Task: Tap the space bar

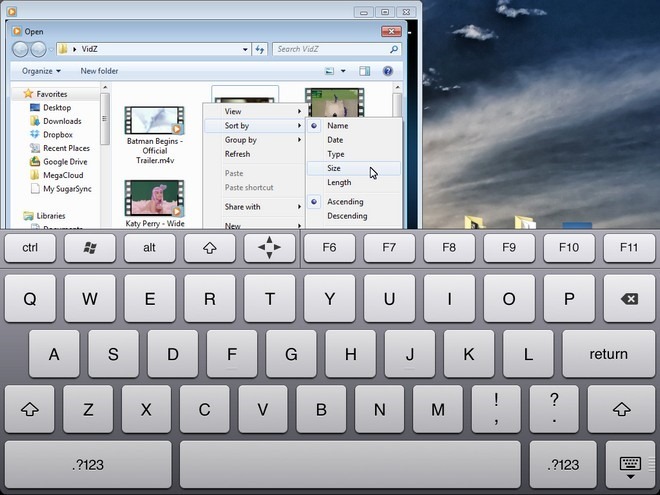Action: 350,465
